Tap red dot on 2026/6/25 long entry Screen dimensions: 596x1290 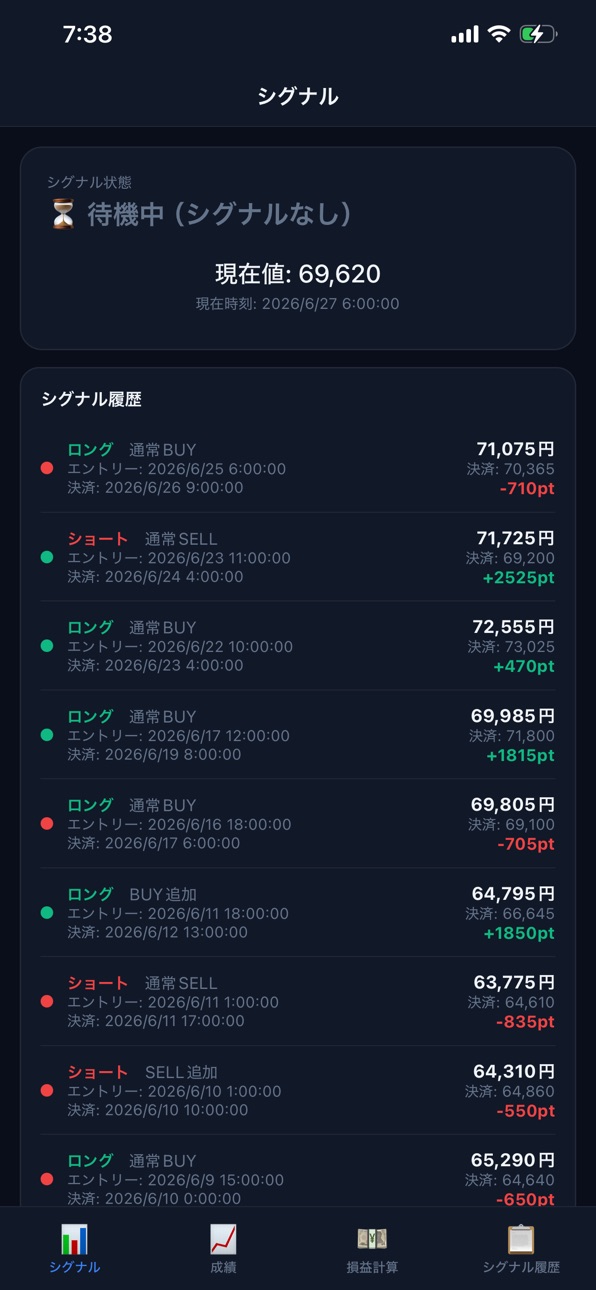click(x=46, y=468)
